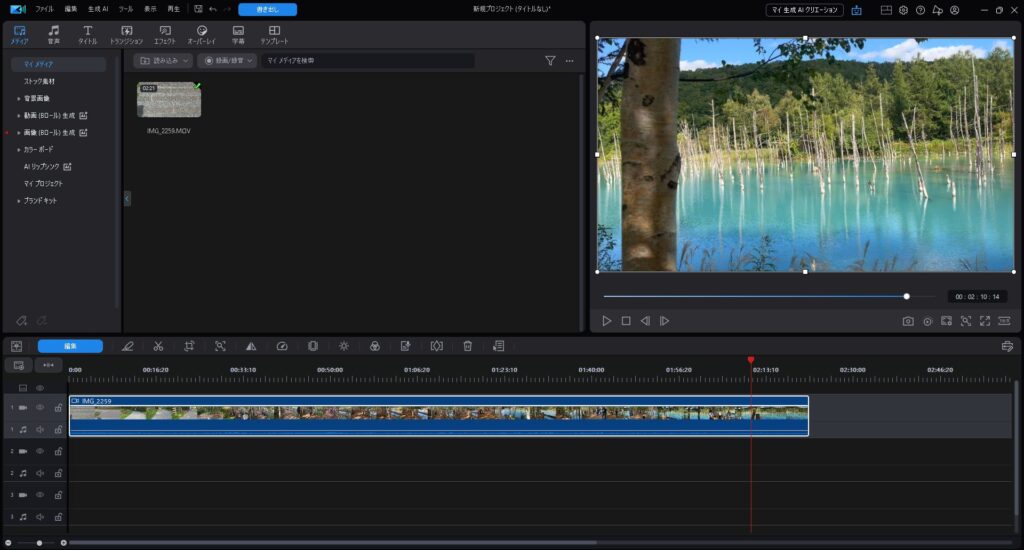Expand the ブランド キット item

(x=18, y=201)
